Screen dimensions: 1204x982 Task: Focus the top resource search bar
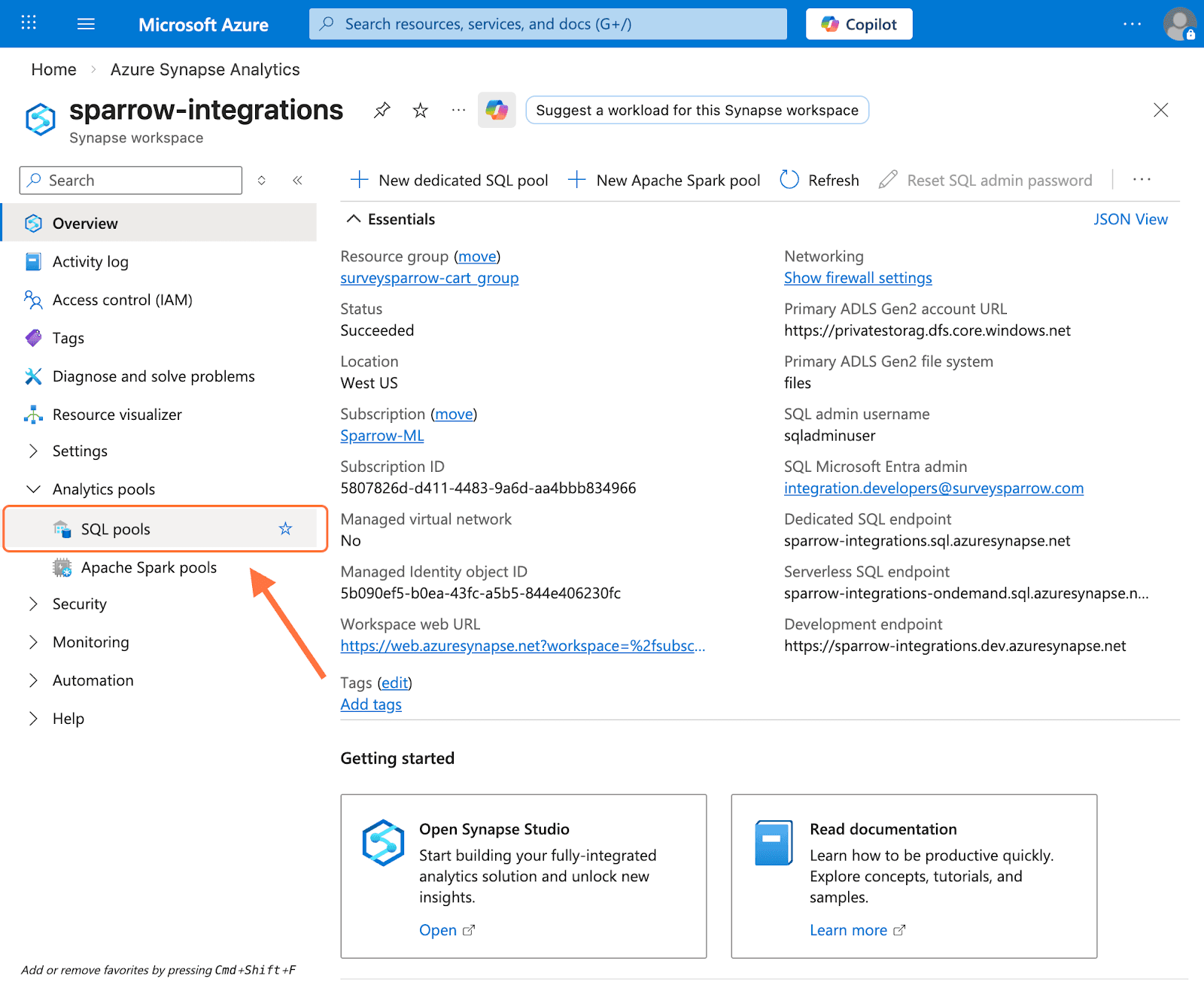click(x=548, y=24)
